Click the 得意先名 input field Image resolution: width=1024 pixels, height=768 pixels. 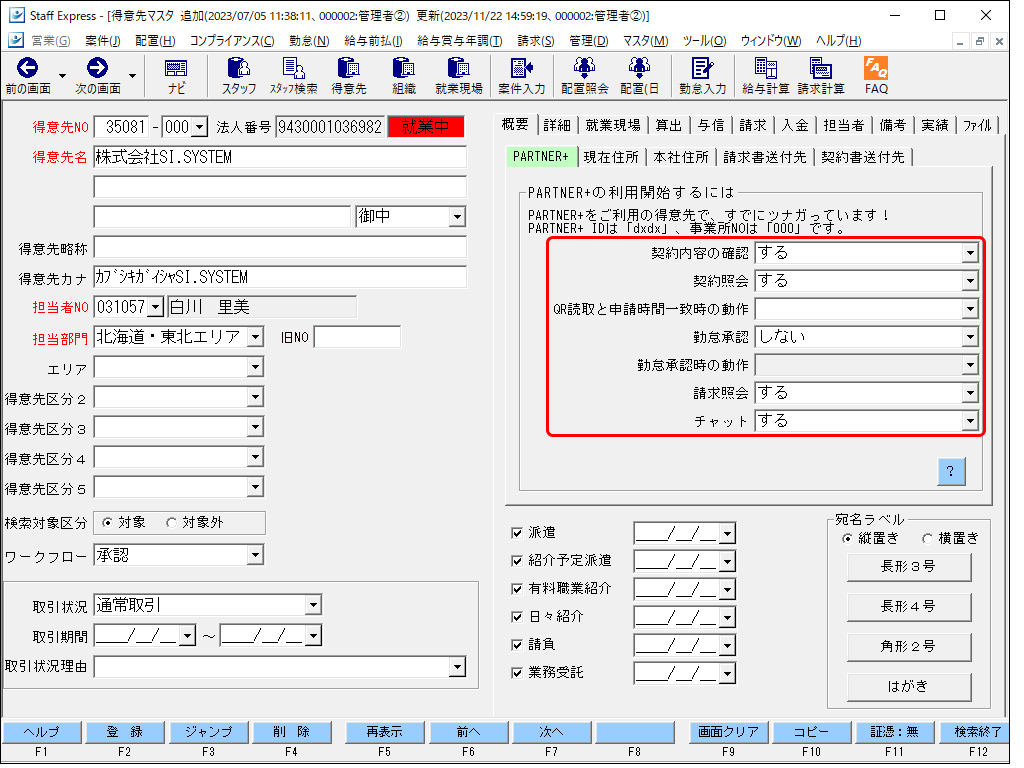(x=280, y=157)
